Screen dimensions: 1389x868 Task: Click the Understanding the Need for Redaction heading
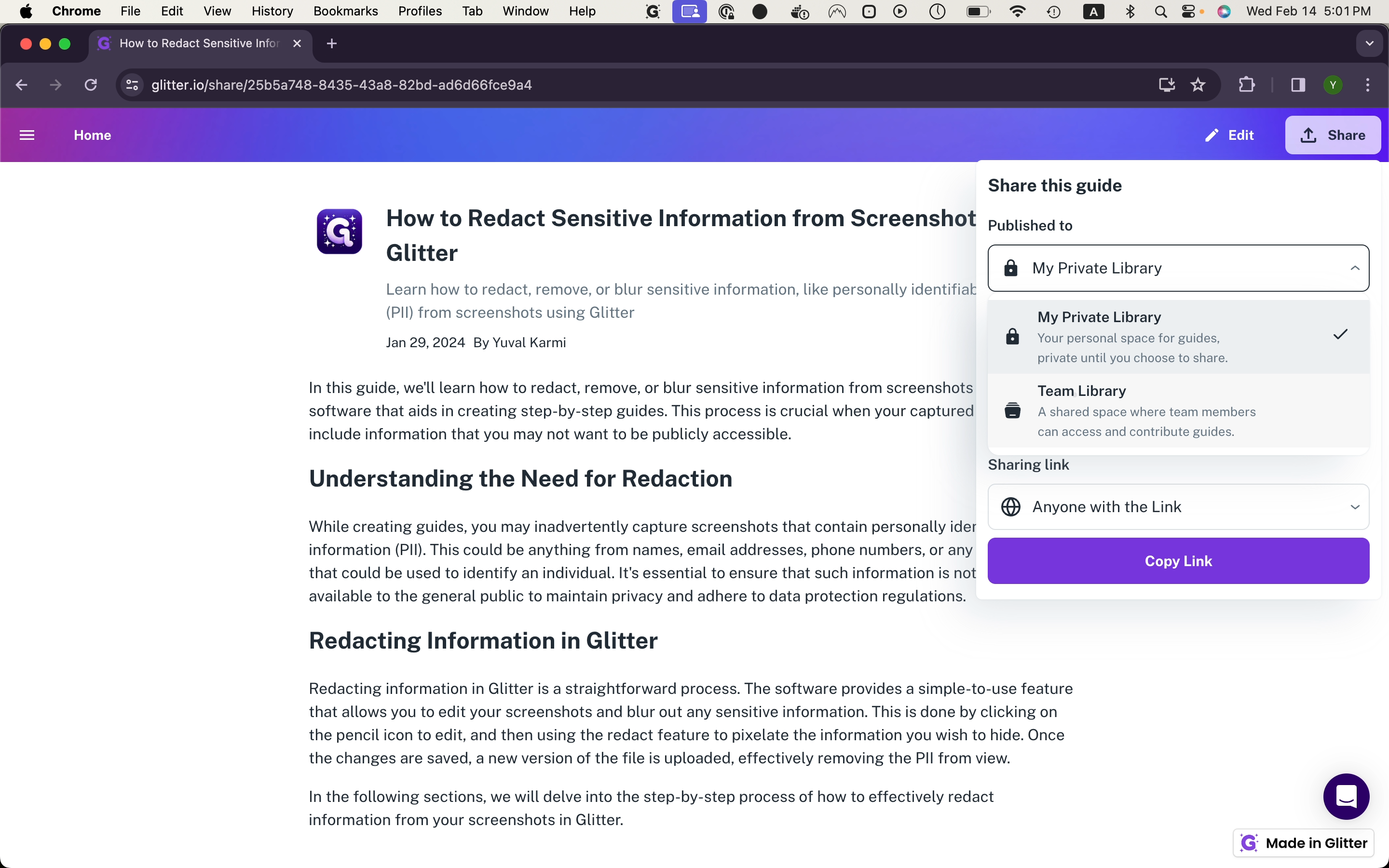pyautogui.click(x=520, y=478)
